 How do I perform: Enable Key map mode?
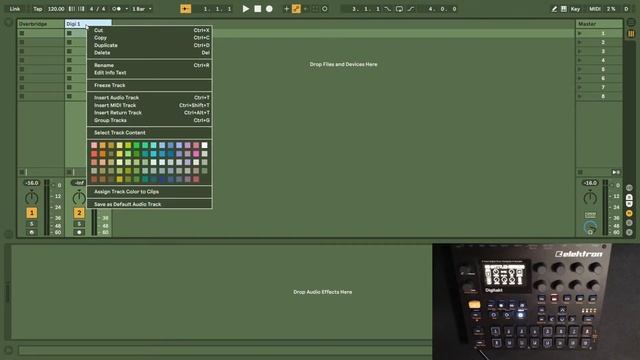pos(576,9)
